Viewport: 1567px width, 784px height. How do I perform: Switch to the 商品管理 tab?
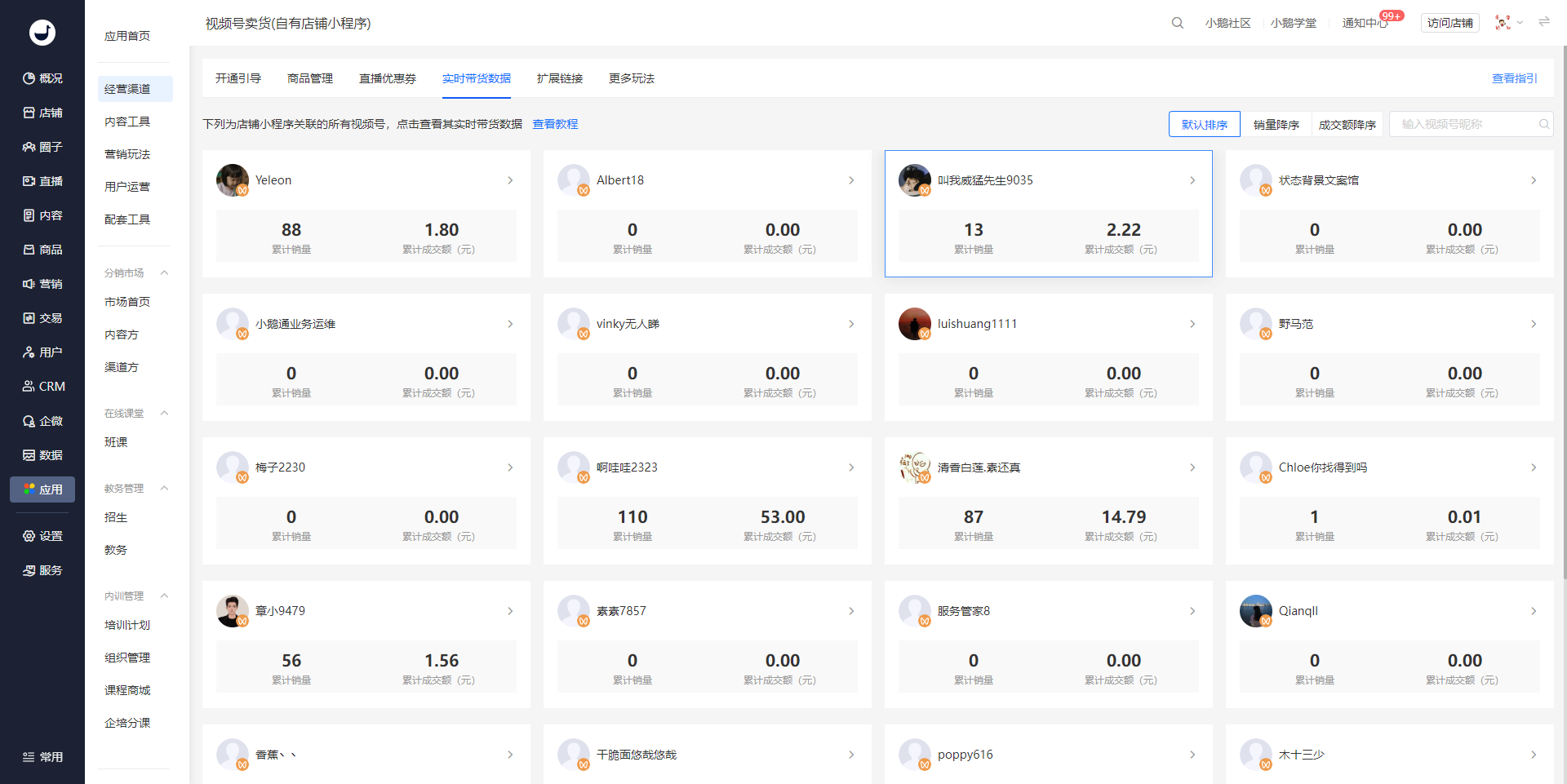tap(310, 78)
